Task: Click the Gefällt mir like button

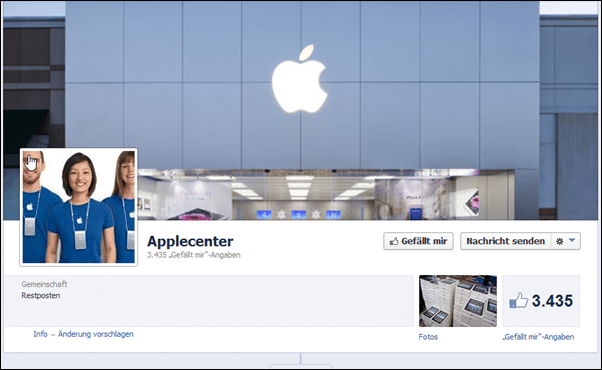Action: click(418, 241)
